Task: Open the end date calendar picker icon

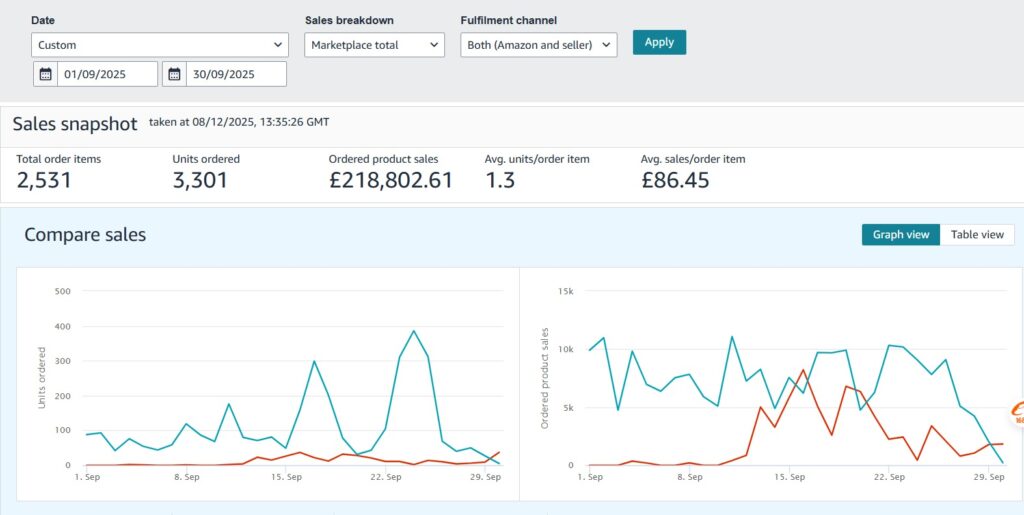Action: pos(174,74)
